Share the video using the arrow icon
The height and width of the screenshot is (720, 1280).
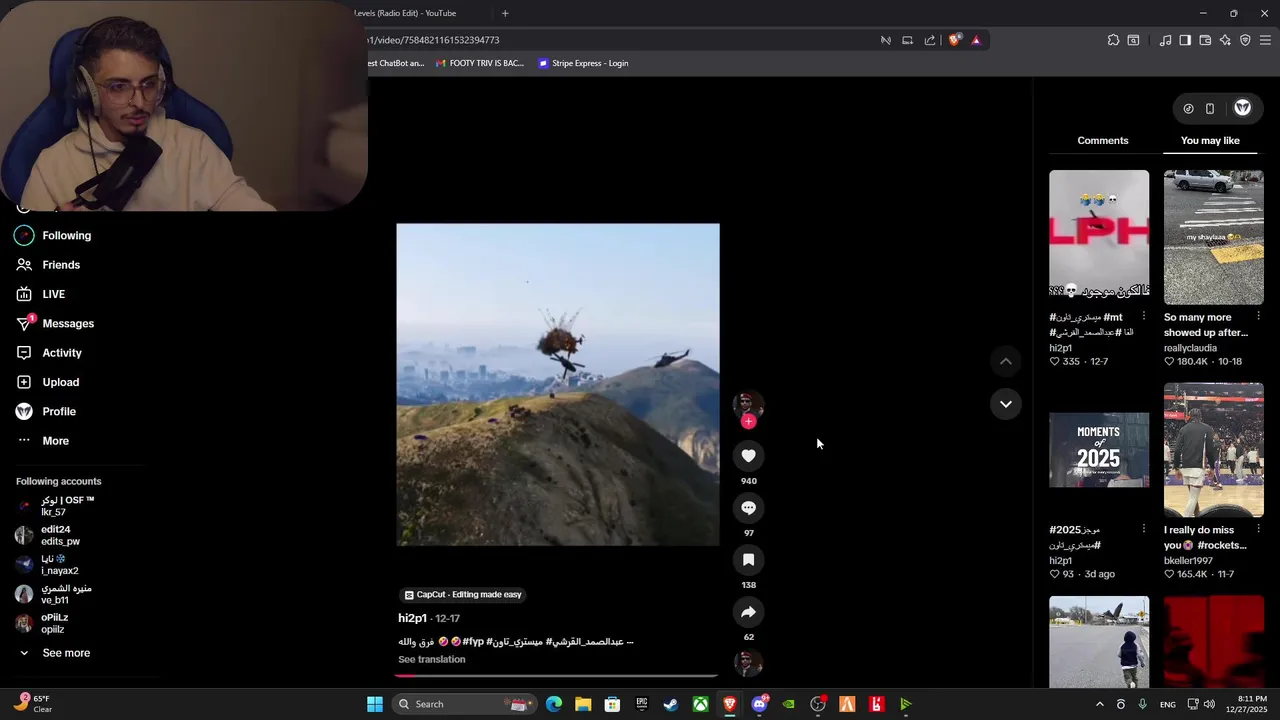pyautogui.click(x=748, y=612)
